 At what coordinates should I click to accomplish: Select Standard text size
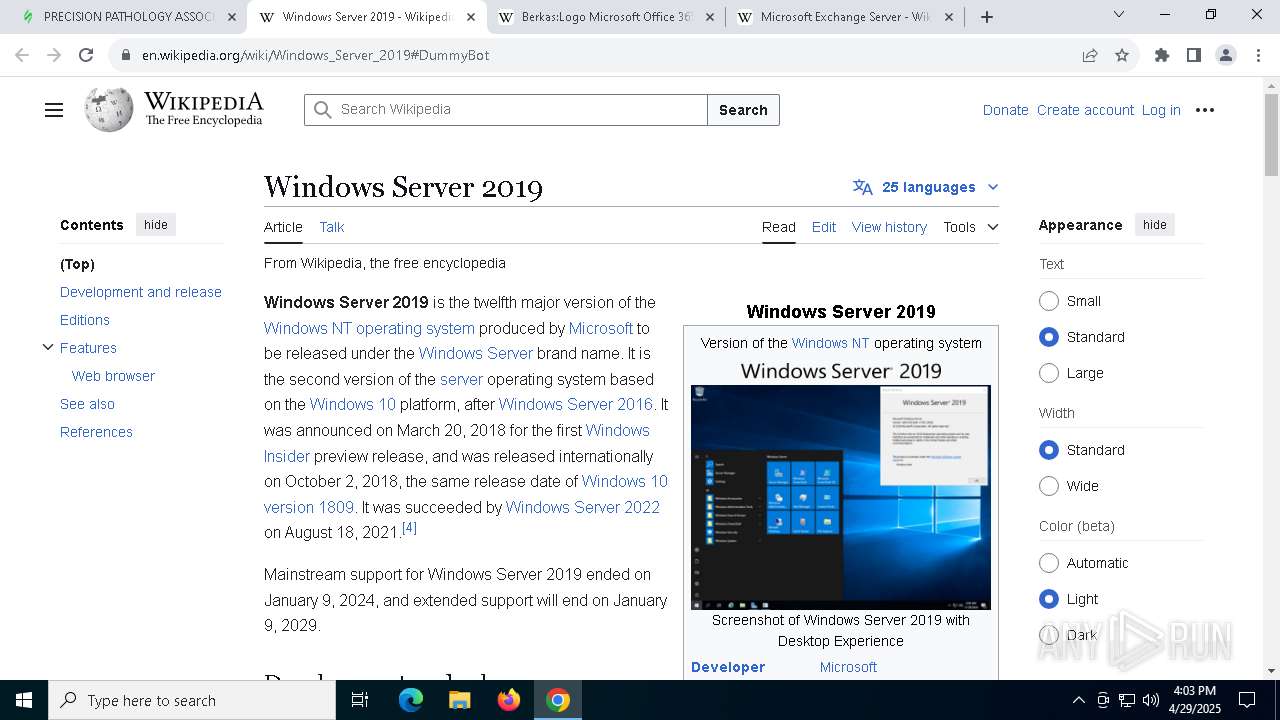[x=1049, y=337]
